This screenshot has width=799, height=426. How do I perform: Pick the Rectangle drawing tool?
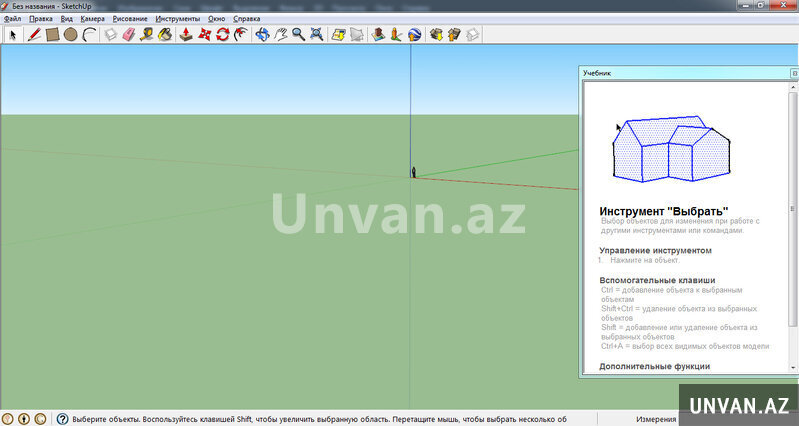[52, 34]
